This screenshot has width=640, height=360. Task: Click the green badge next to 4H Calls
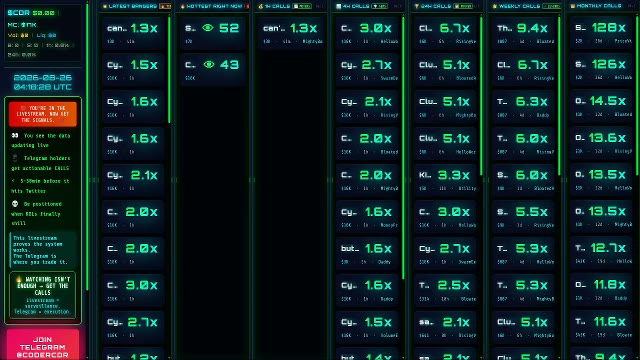pyautogui.click(x=380, y=6)
